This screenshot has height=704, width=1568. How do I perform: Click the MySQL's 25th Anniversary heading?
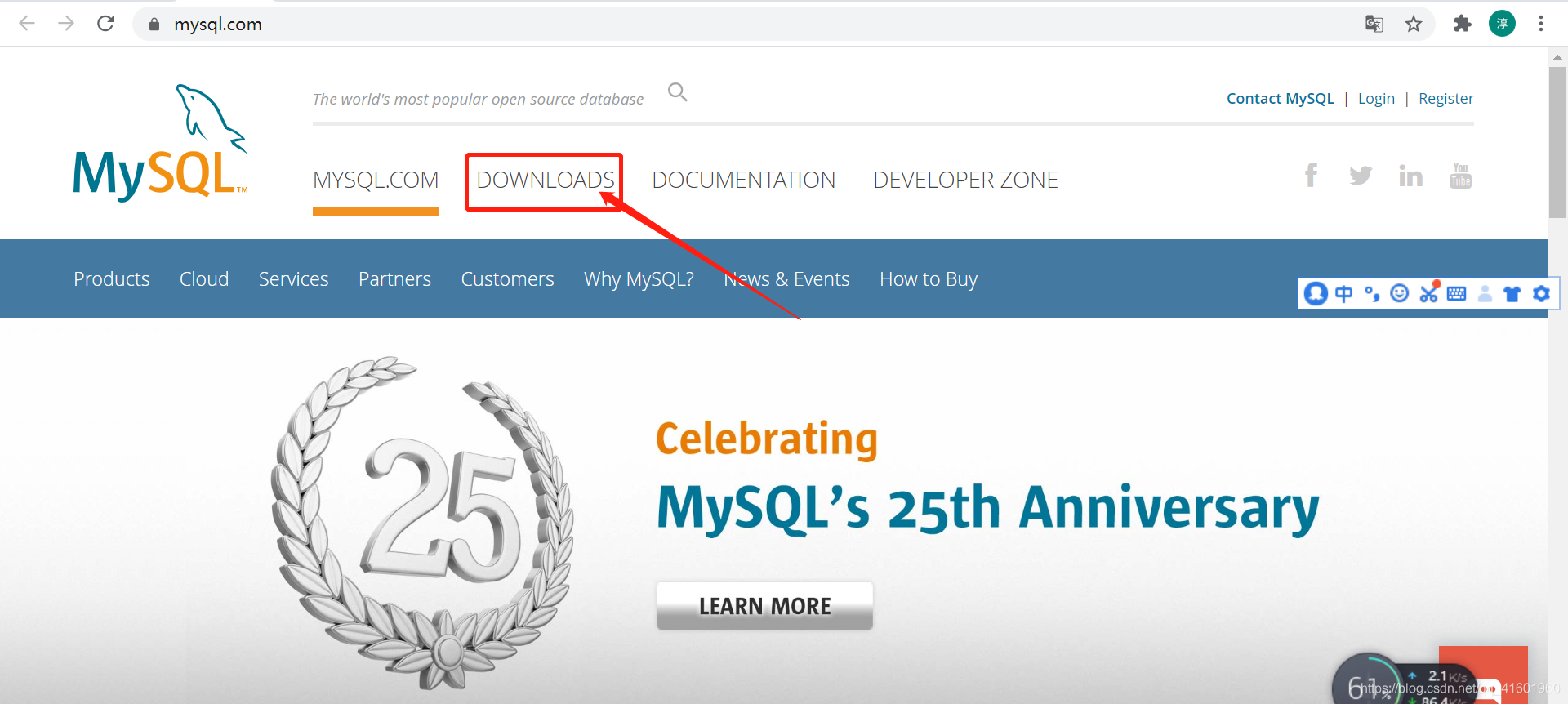point(988,508)
